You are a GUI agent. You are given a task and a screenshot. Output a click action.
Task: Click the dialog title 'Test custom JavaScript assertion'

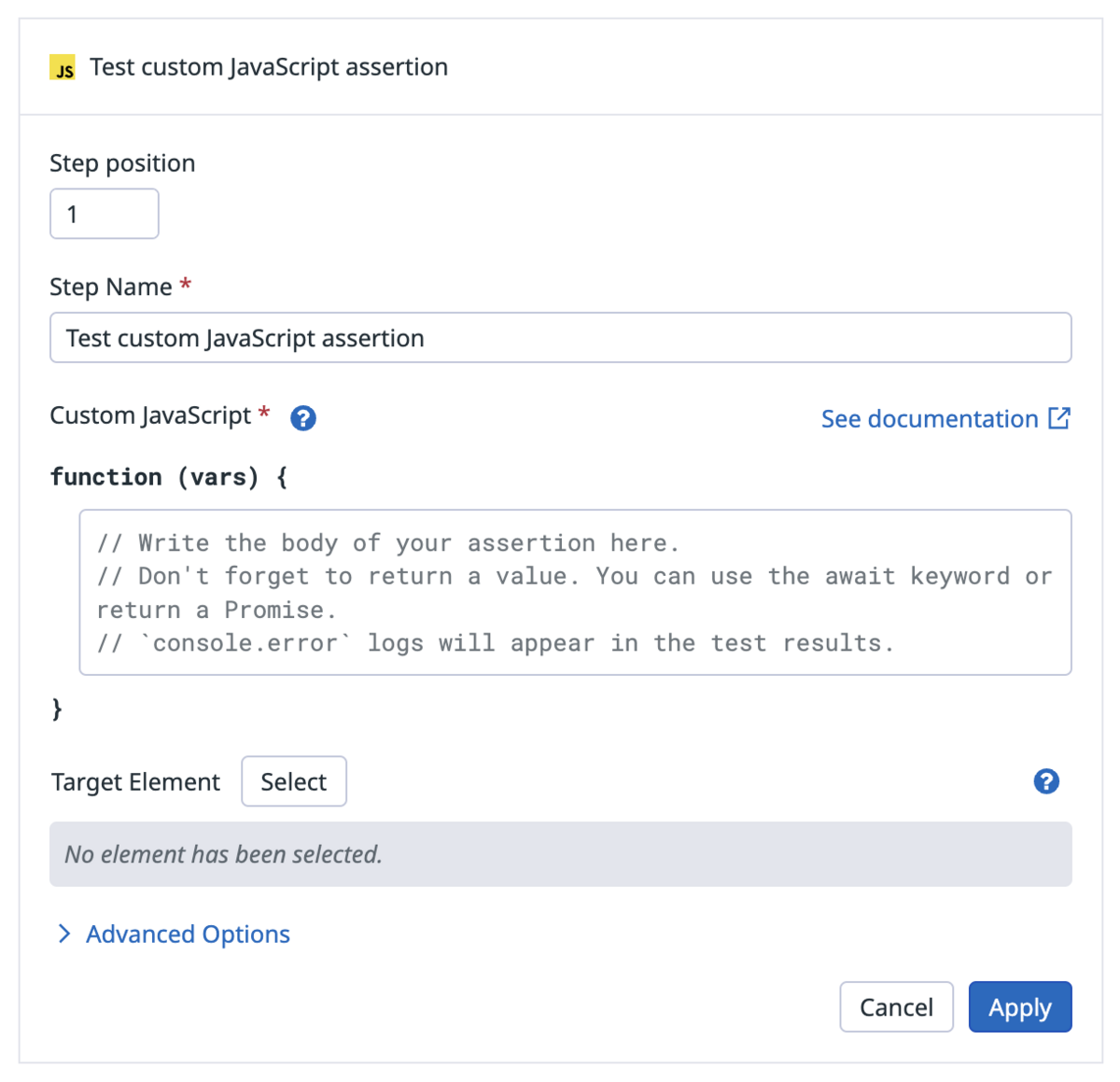click(x=269, y=67)
